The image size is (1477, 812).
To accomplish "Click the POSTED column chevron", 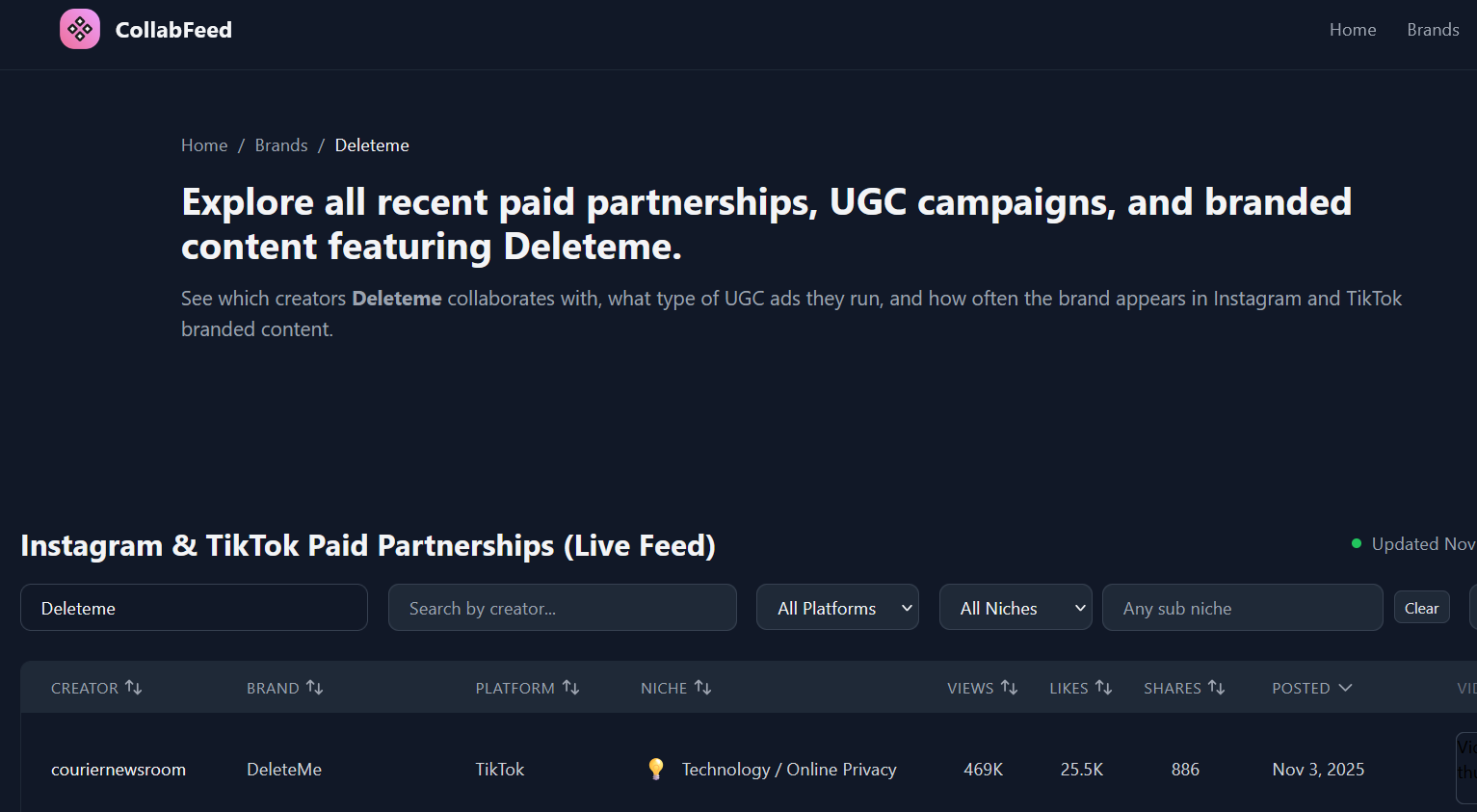I will tap(1345, 687).
